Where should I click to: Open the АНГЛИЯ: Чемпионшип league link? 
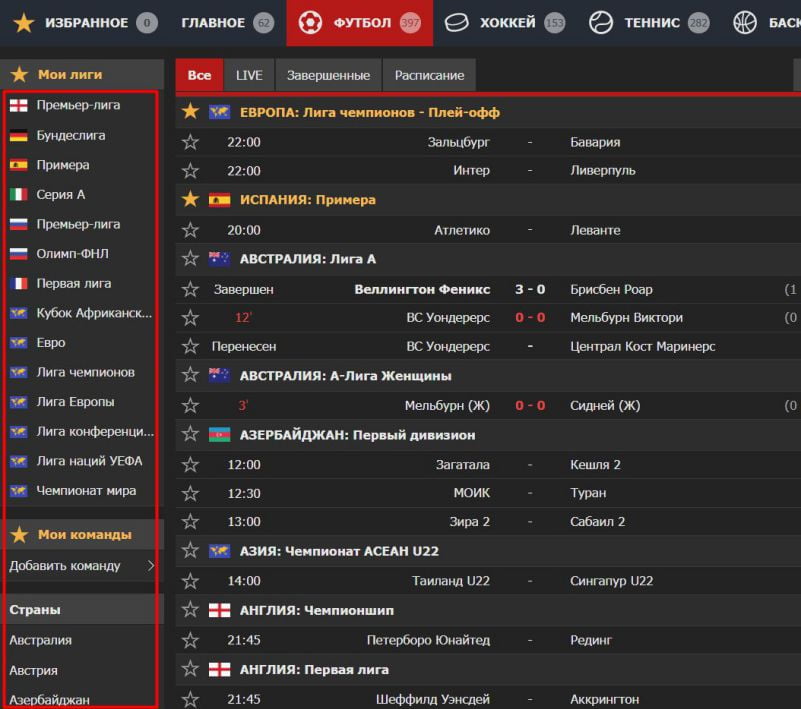tap(316, 610)
